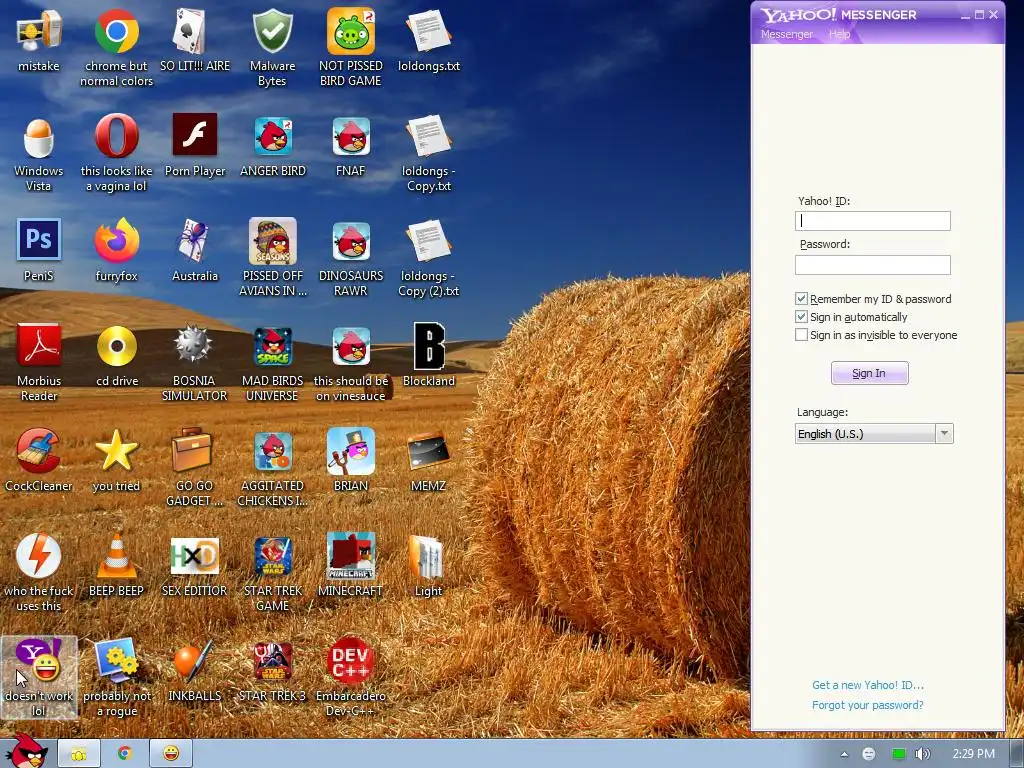
Task: Open the 'GO GO GADGET...' briefcase icon
Action: coord(192,449)
